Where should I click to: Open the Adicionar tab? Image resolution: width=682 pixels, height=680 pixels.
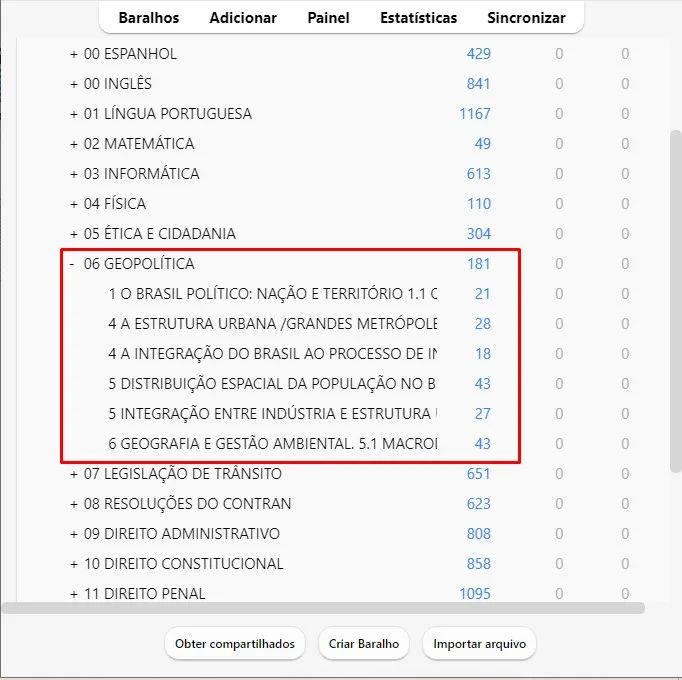pyautogui.click(x=243, y=18)
